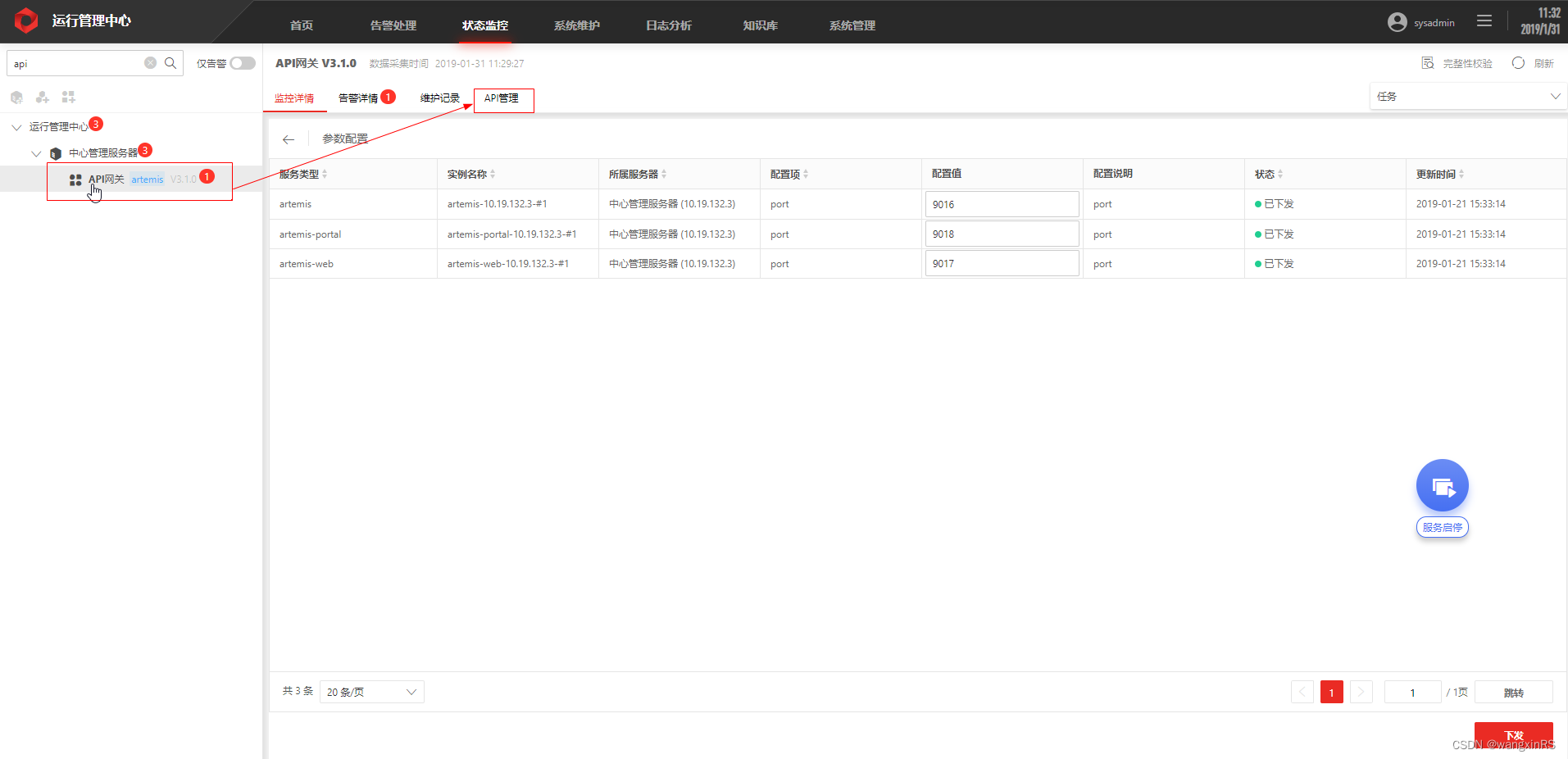The image size is (1568, 759).
Task: Click the API网关 four-square icon
Action: coord(75,180)
